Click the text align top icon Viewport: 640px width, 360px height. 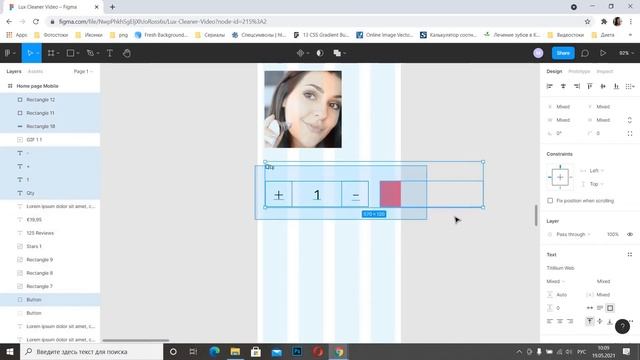tap(590, 322)
